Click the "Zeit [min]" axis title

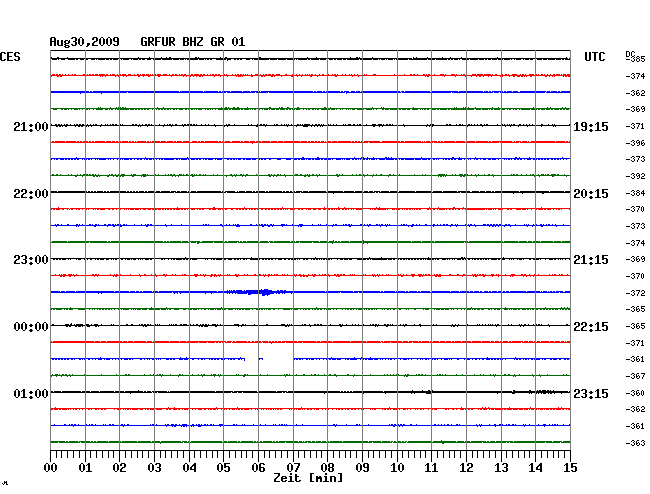[x=308, y=478]
